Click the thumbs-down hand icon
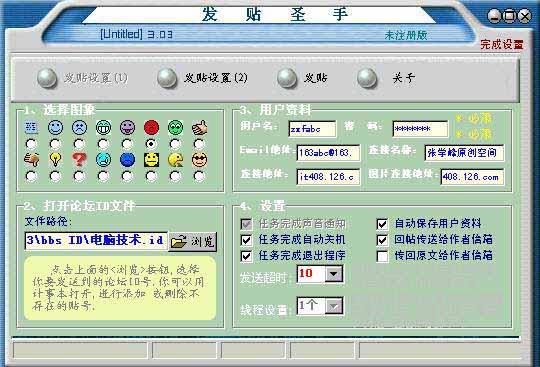540x367 pixels. pos(31,159)
